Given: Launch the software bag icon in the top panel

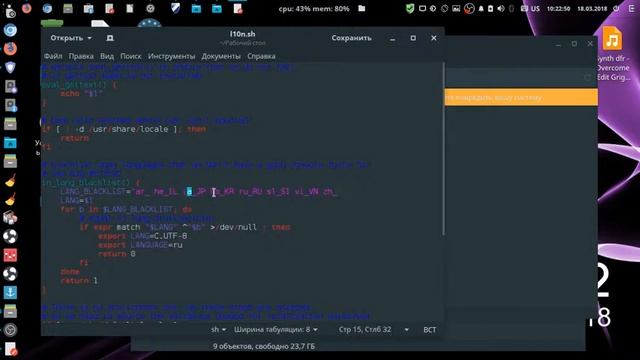Looking at the screenshot, I should (x=88, y=8).
